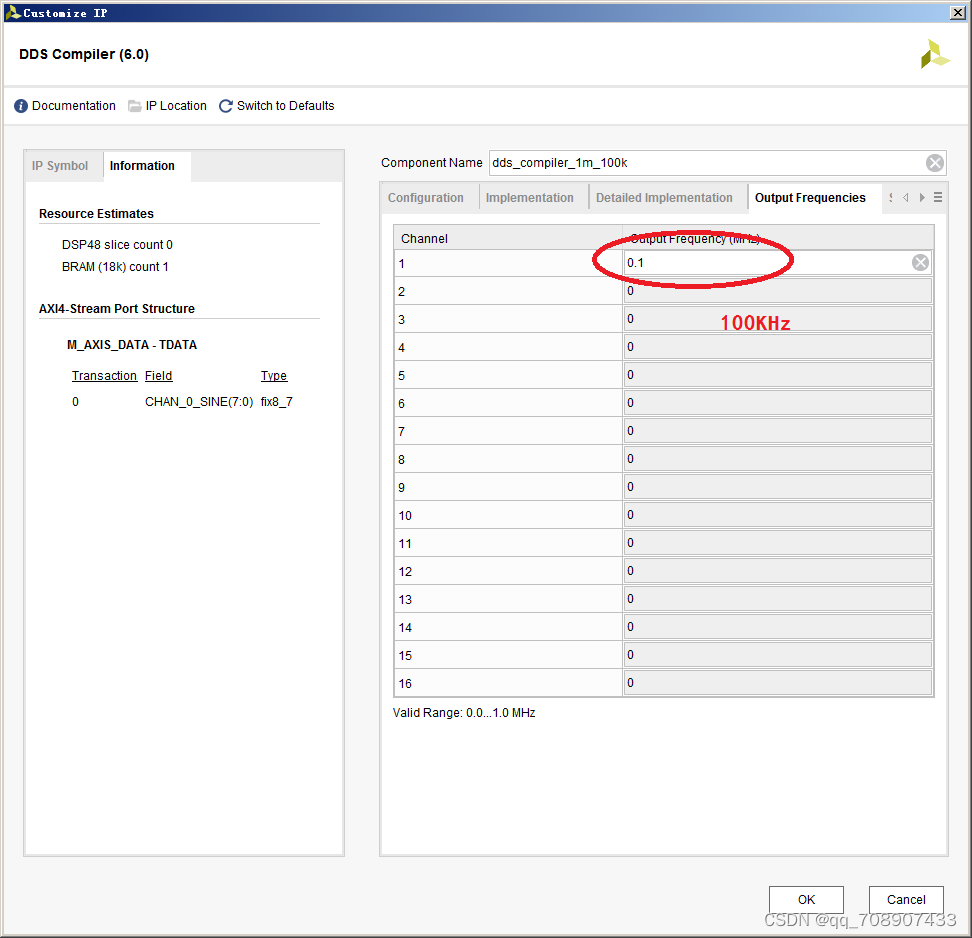
Task: Click the Field column heading
Action: (159, 376)
